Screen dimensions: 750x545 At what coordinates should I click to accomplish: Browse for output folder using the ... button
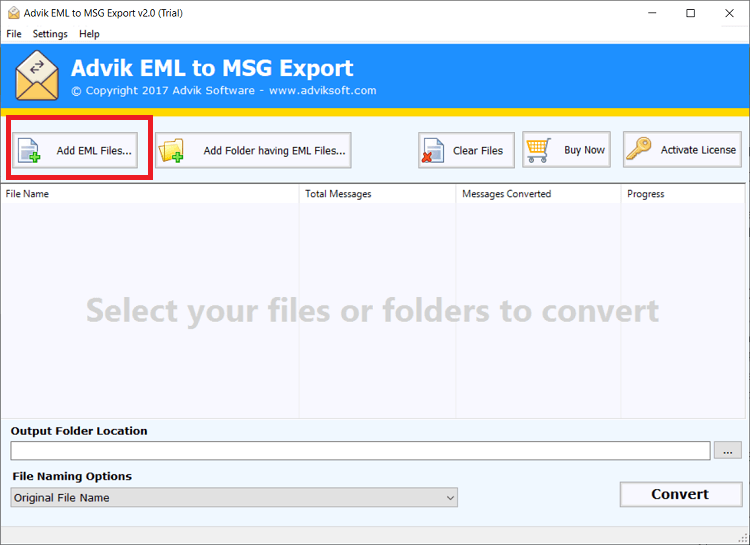click(x=728, y=451)
